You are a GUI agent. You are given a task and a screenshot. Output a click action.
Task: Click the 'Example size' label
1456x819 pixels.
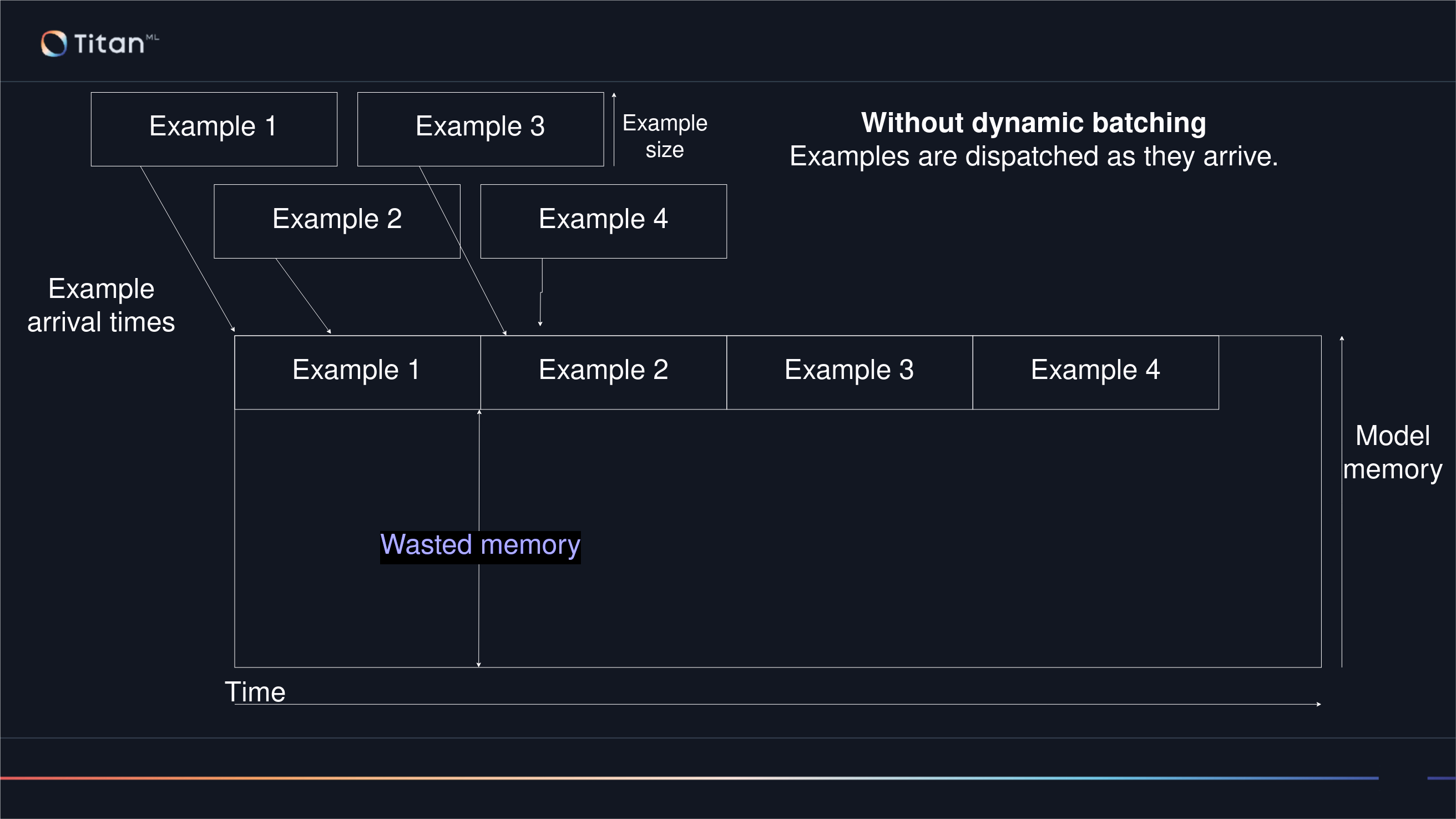(x=664, y=136)
